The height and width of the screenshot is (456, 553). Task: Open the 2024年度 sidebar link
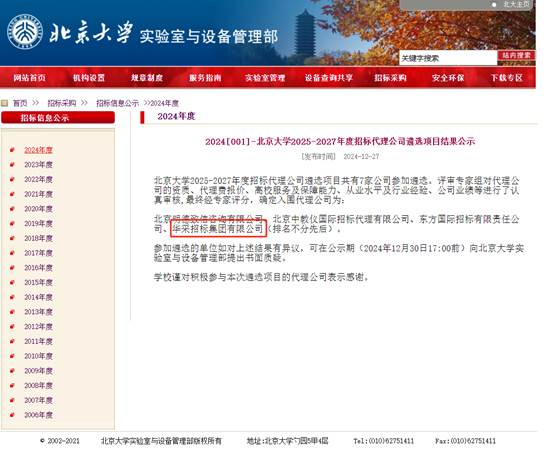point(38,150)
